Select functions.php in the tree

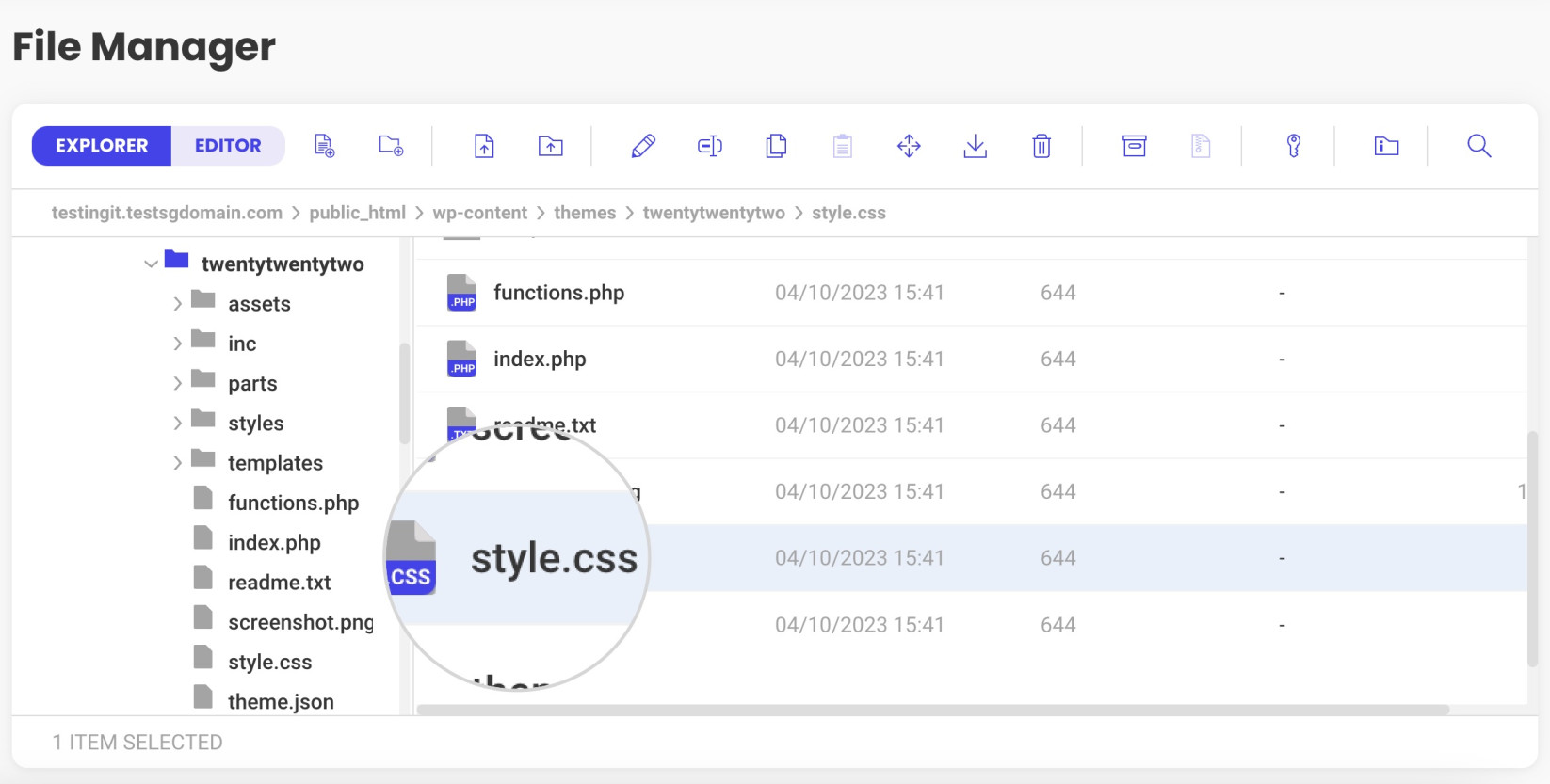293,503
